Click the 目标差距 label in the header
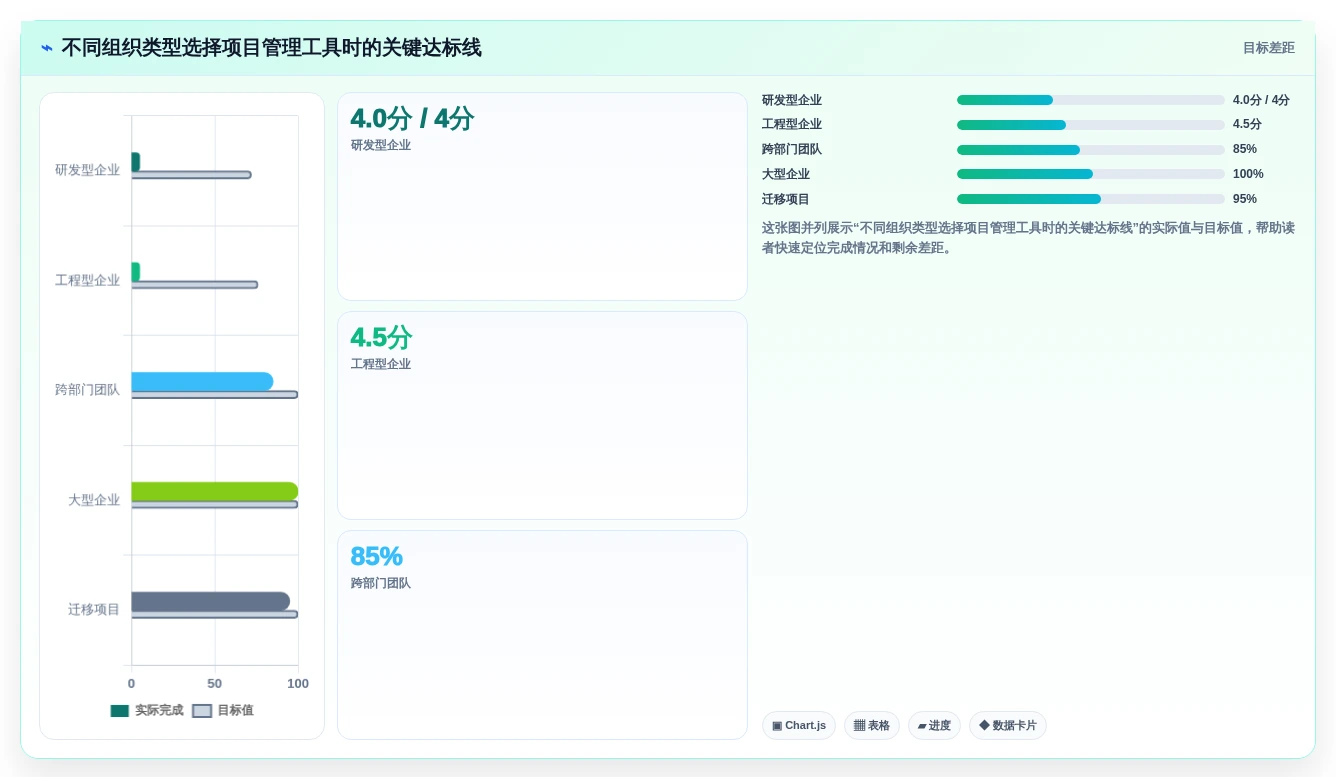Image resolution: width=1336 pixels, height=777 pixels. click(x=1268, y=48)
